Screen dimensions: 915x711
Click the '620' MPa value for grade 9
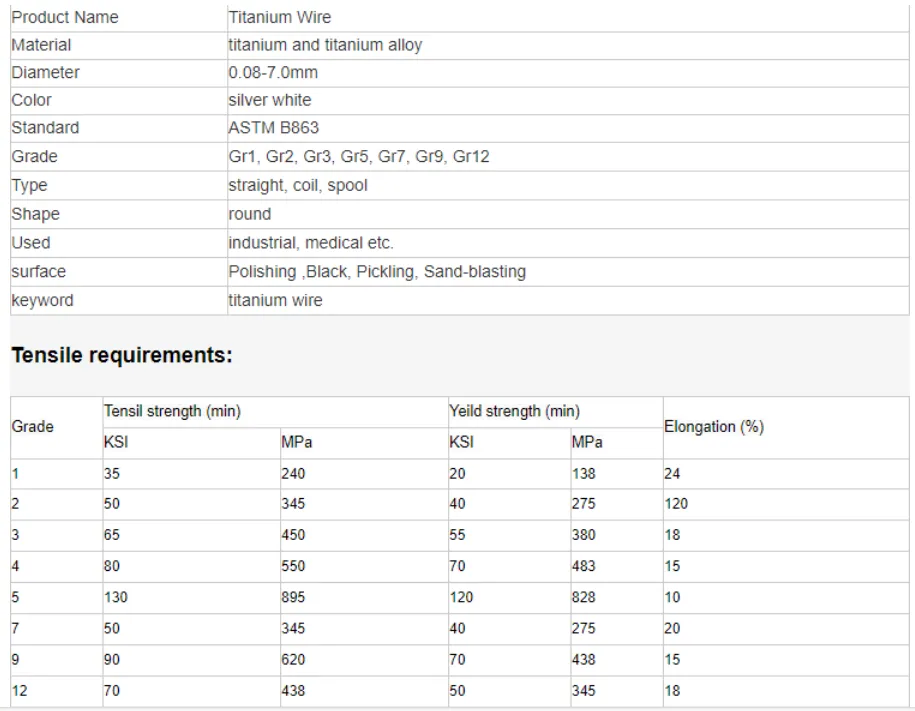pyautogui.click(x=293, y=660)
